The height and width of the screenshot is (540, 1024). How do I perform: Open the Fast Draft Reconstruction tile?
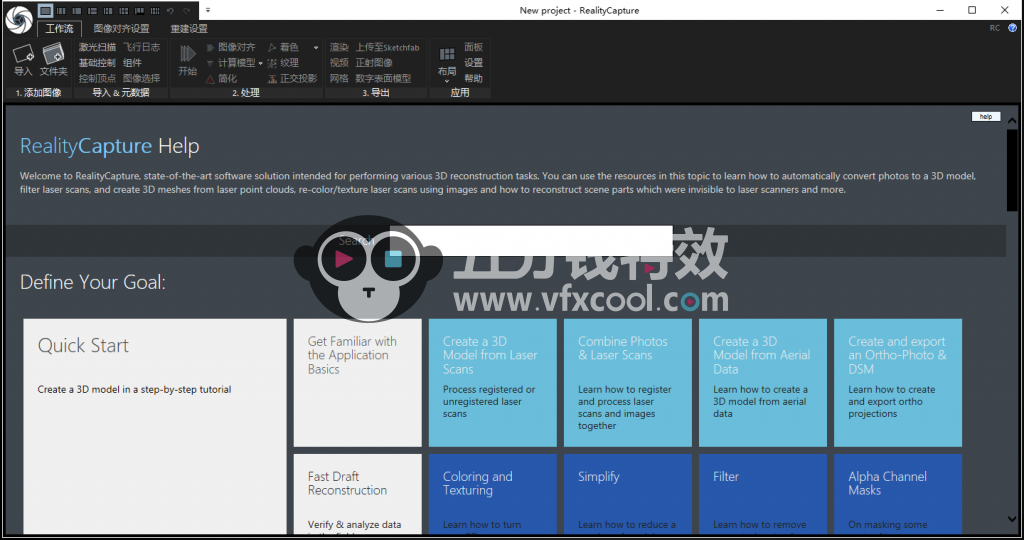point(358,494)
